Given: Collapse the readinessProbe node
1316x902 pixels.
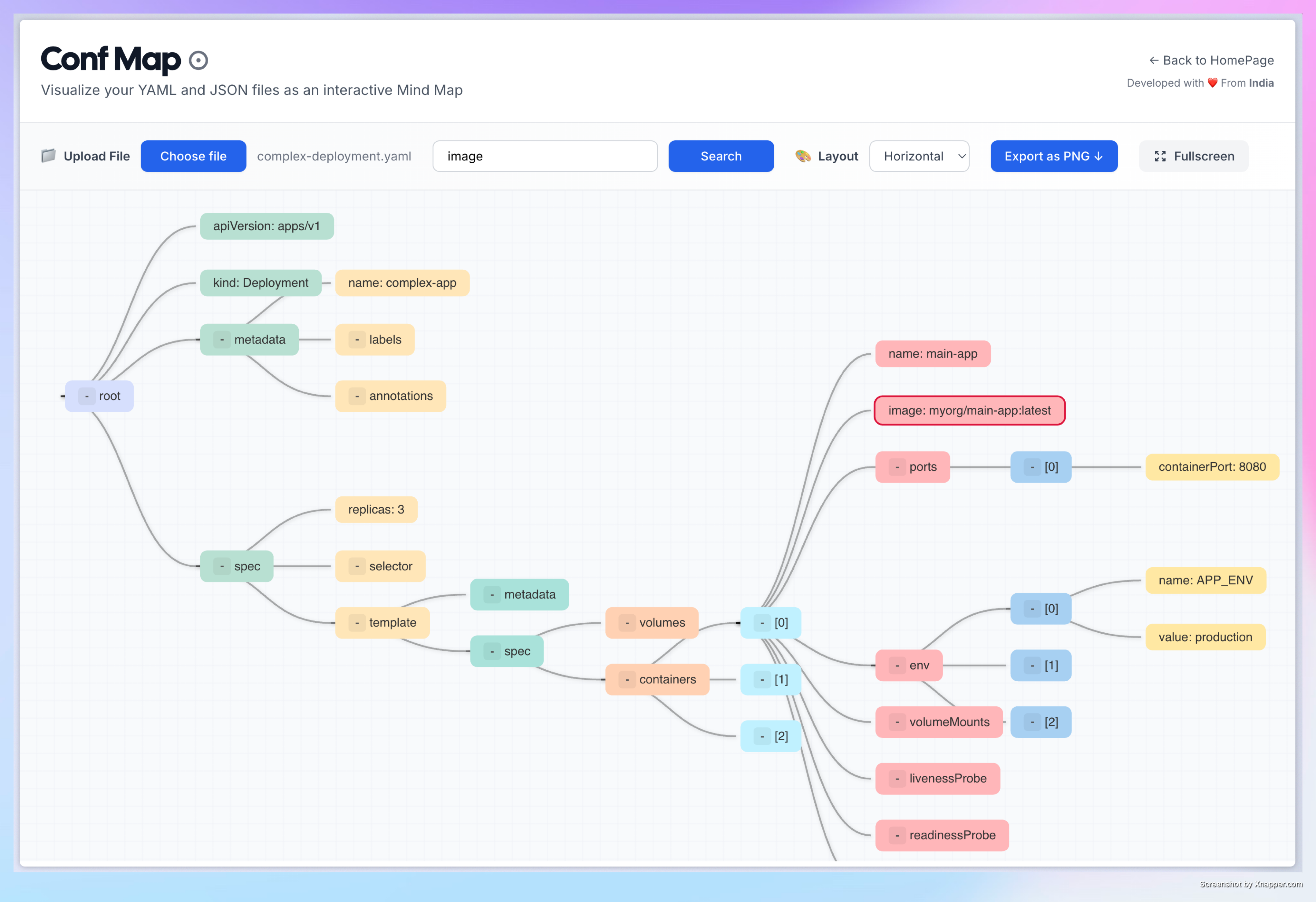Looking at the screenshot, I should click(x=897, y=835).
